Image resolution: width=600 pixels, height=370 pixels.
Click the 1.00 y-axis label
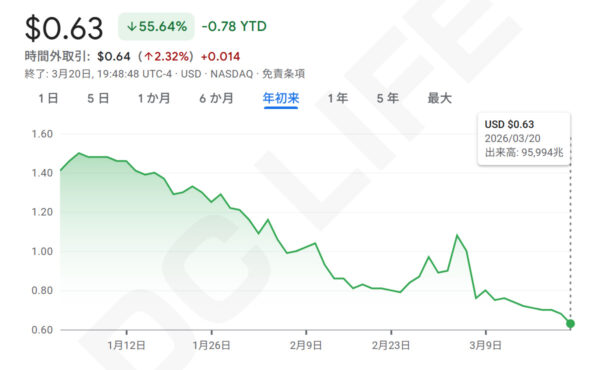tap(42, 251)
